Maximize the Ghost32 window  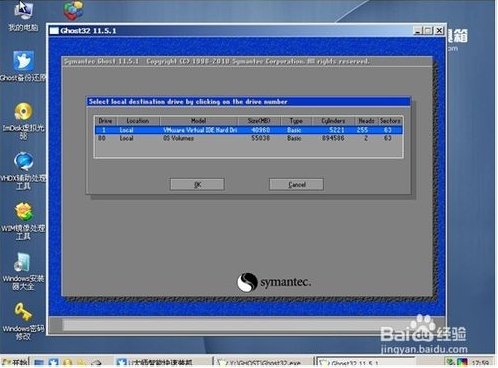428,31
